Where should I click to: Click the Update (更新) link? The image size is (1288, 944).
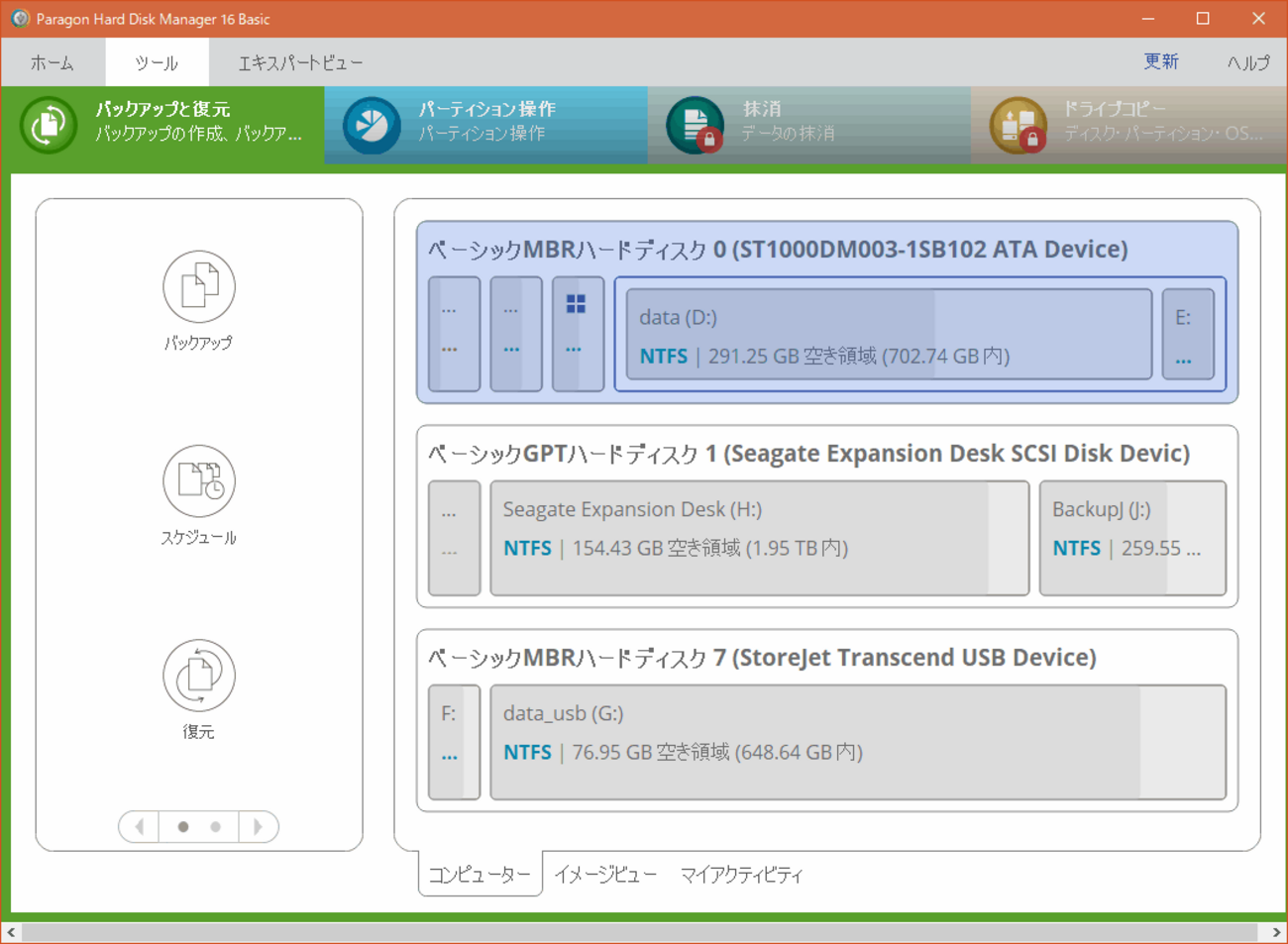click(x=1160, y=61)
